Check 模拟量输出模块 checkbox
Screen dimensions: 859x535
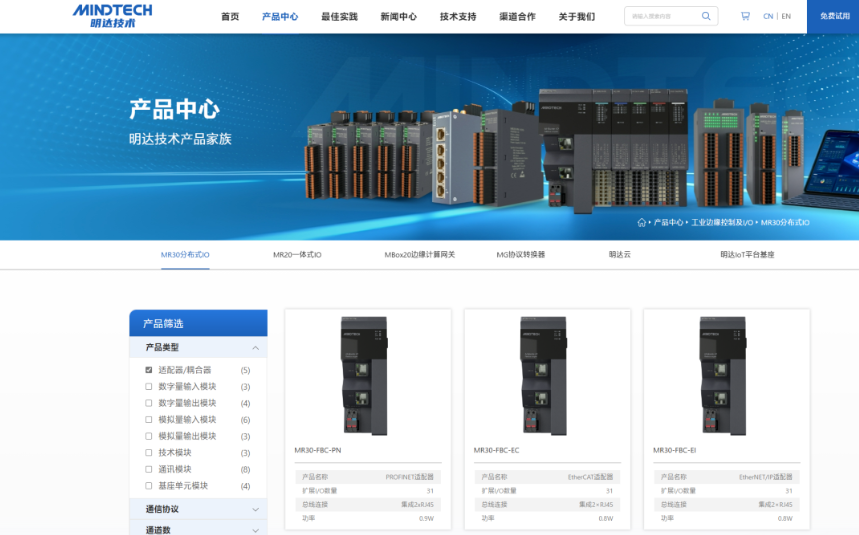(148, 436)
